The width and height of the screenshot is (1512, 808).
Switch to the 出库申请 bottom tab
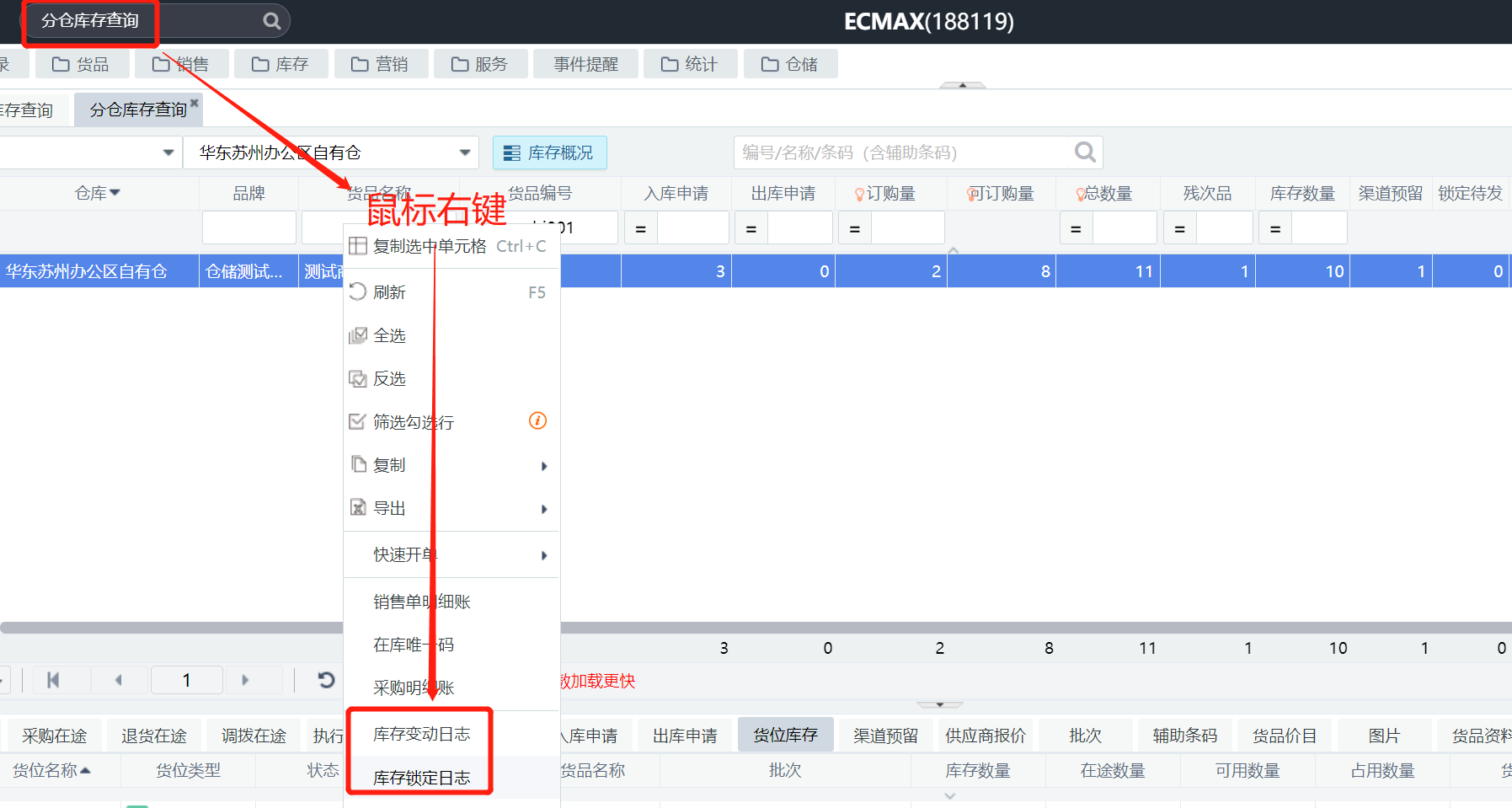685,736
